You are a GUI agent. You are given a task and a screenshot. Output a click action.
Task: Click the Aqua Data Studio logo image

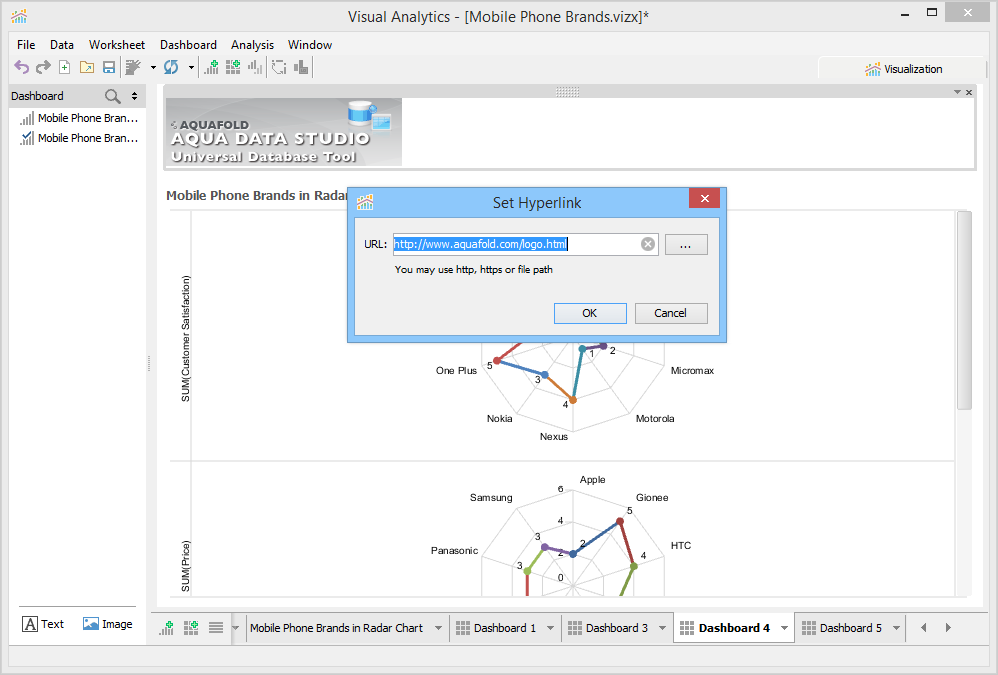[284, 132]
